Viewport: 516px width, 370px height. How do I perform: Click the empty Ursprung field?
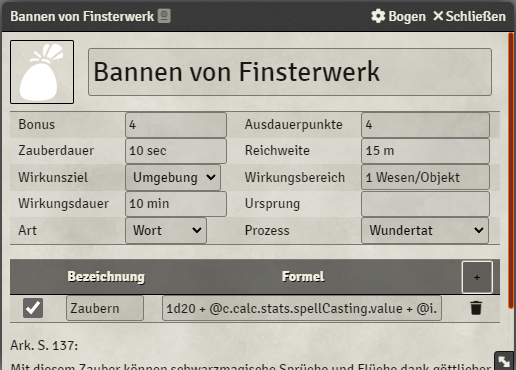click(425, 204)
